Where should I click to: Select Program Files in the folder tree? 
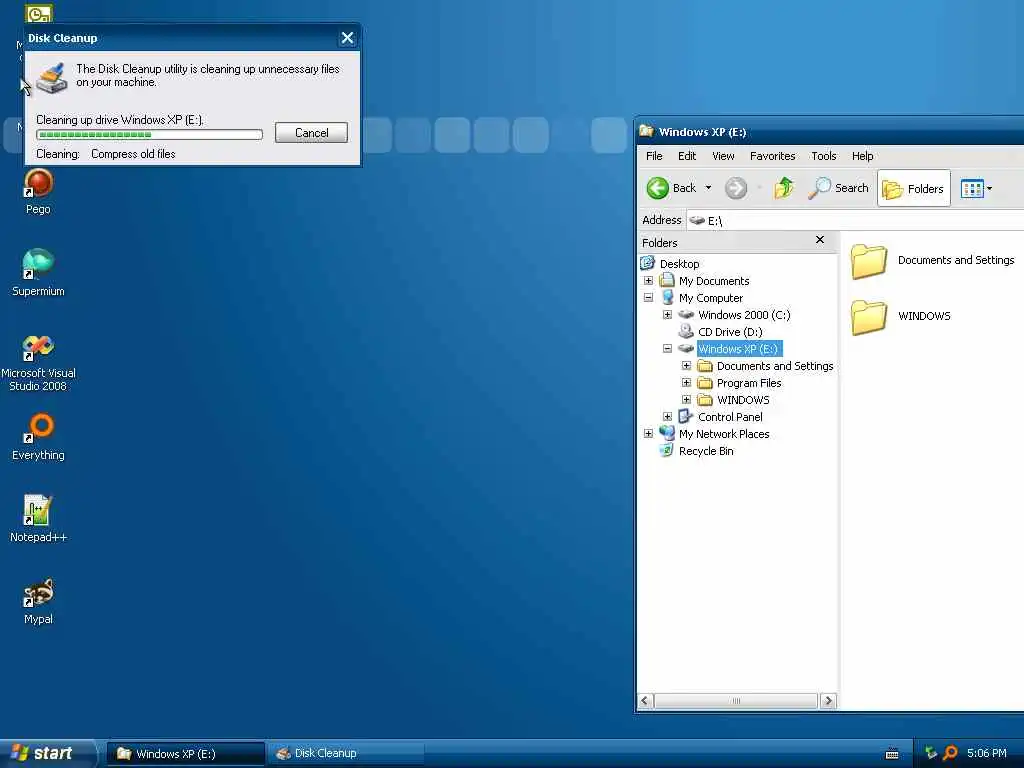[748, 383]
